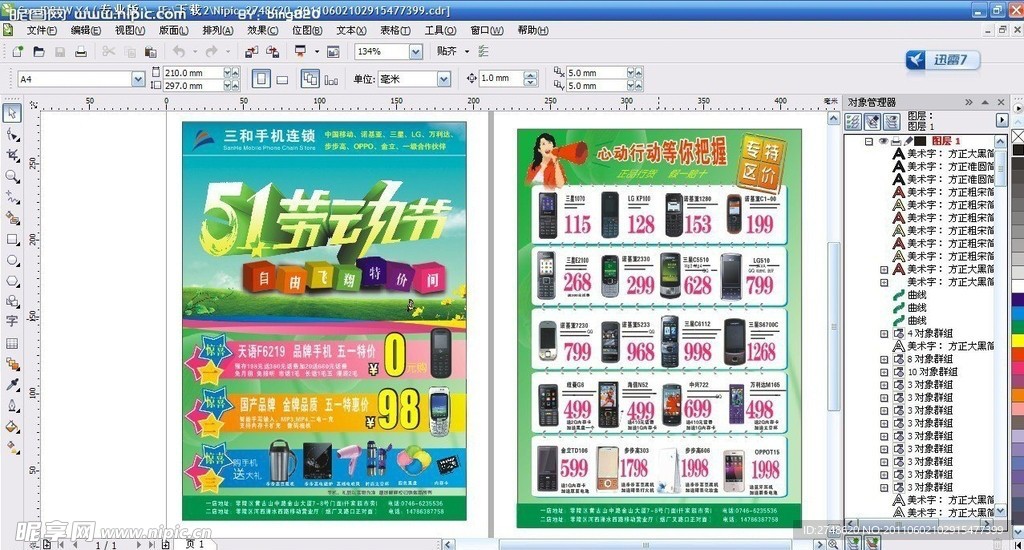Toggle apply layout to current page only
Viewport: 1024px width, 550px height.
331,80
